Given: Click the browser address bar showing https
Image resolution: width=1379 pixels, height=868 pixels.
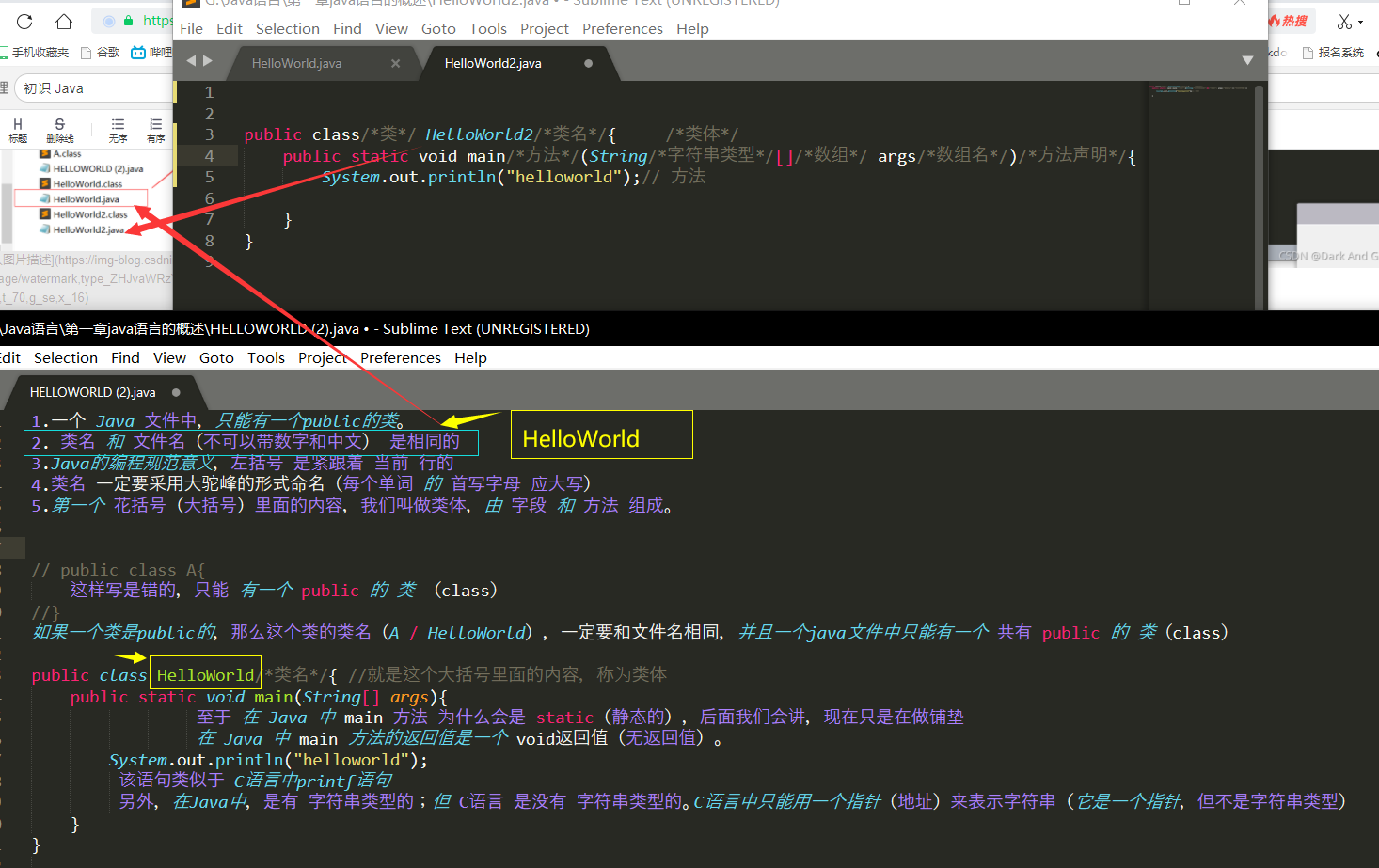Looking at the screenshot, I should coord(135,21).
